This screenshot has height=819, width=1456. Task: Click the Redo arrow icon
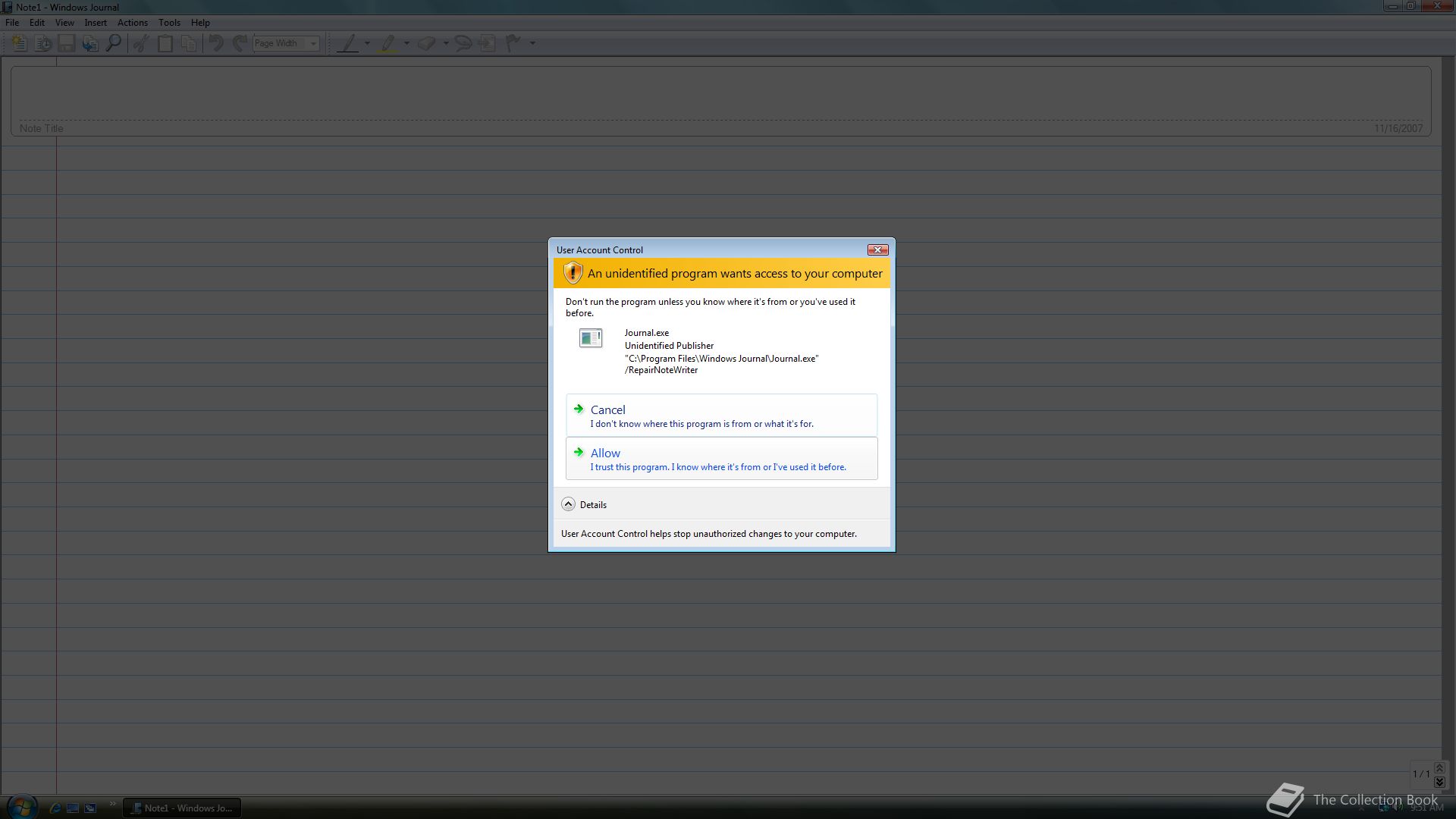click(x=240, y=43)
